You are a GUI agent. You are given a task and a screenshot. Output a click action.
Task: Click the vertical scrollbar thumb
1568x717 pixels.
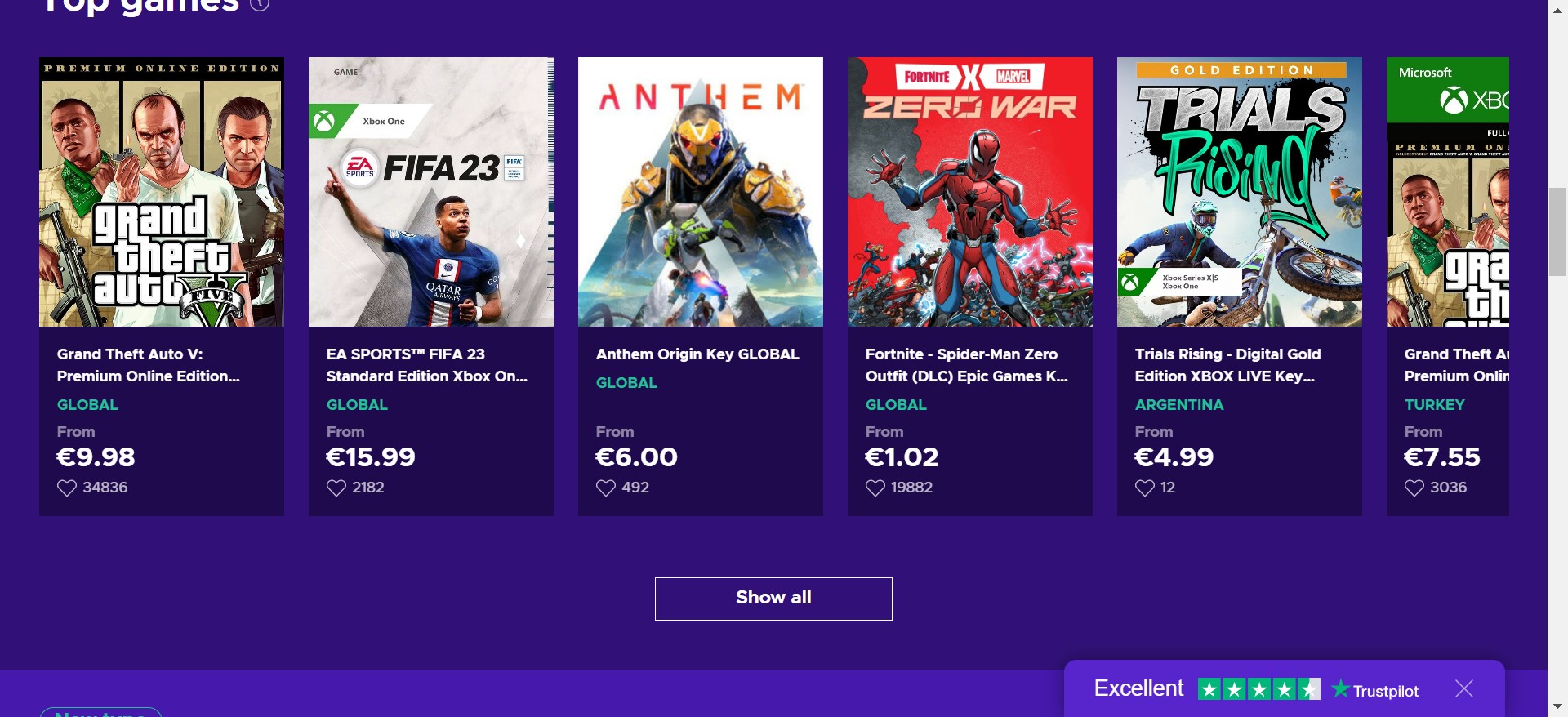pos(1557,232)
